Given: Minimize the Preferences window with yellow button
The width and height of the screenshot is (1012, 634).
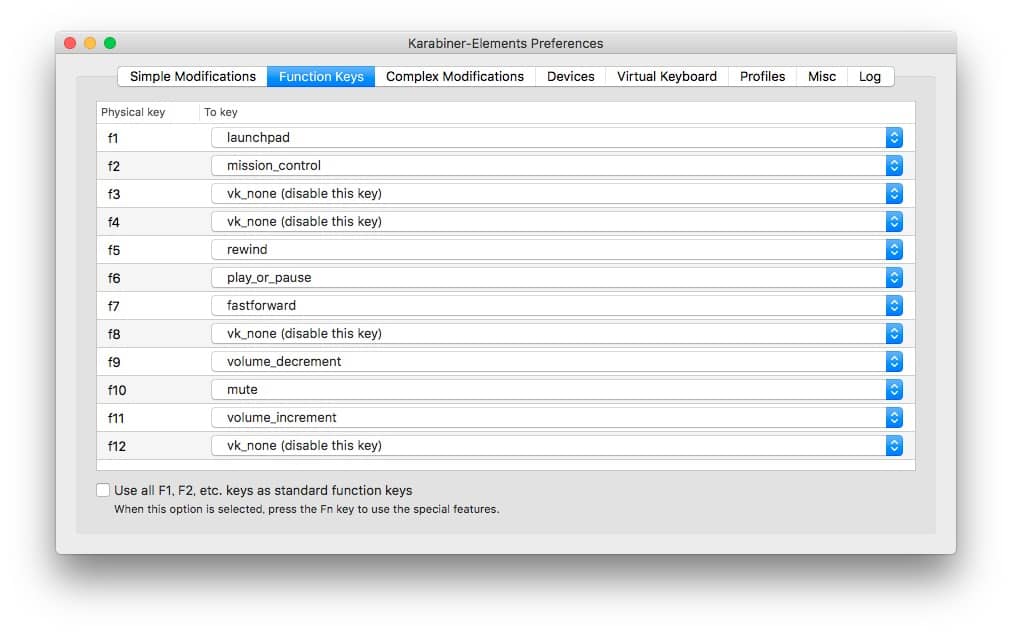Looking at the screenshot, I should (x=90, y=43).
